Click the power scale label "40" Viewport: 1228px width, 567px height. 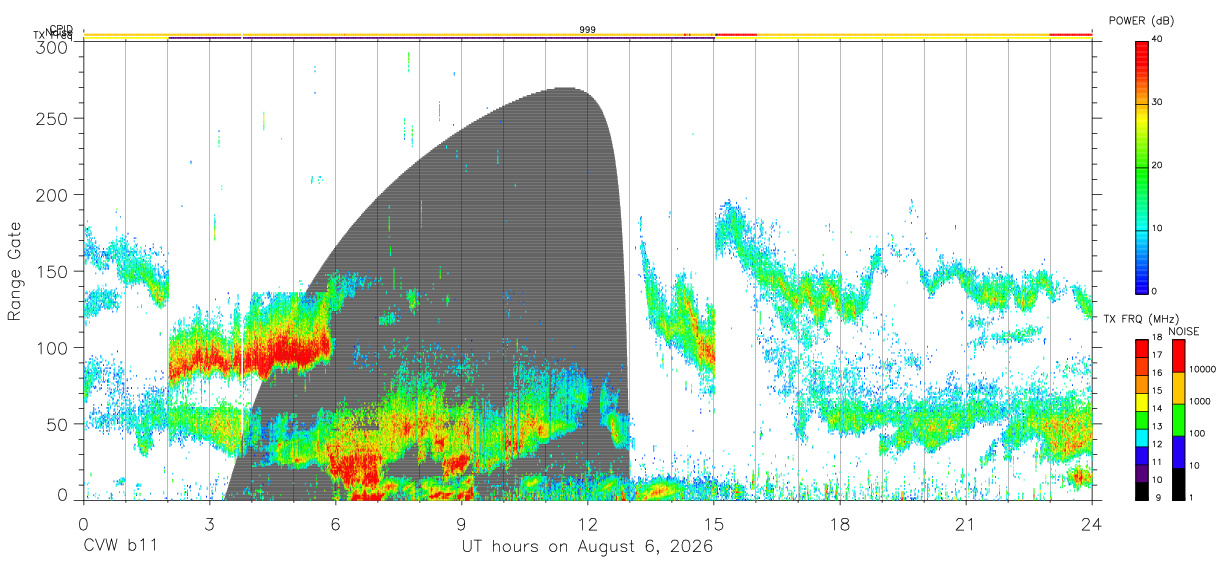1157,40
